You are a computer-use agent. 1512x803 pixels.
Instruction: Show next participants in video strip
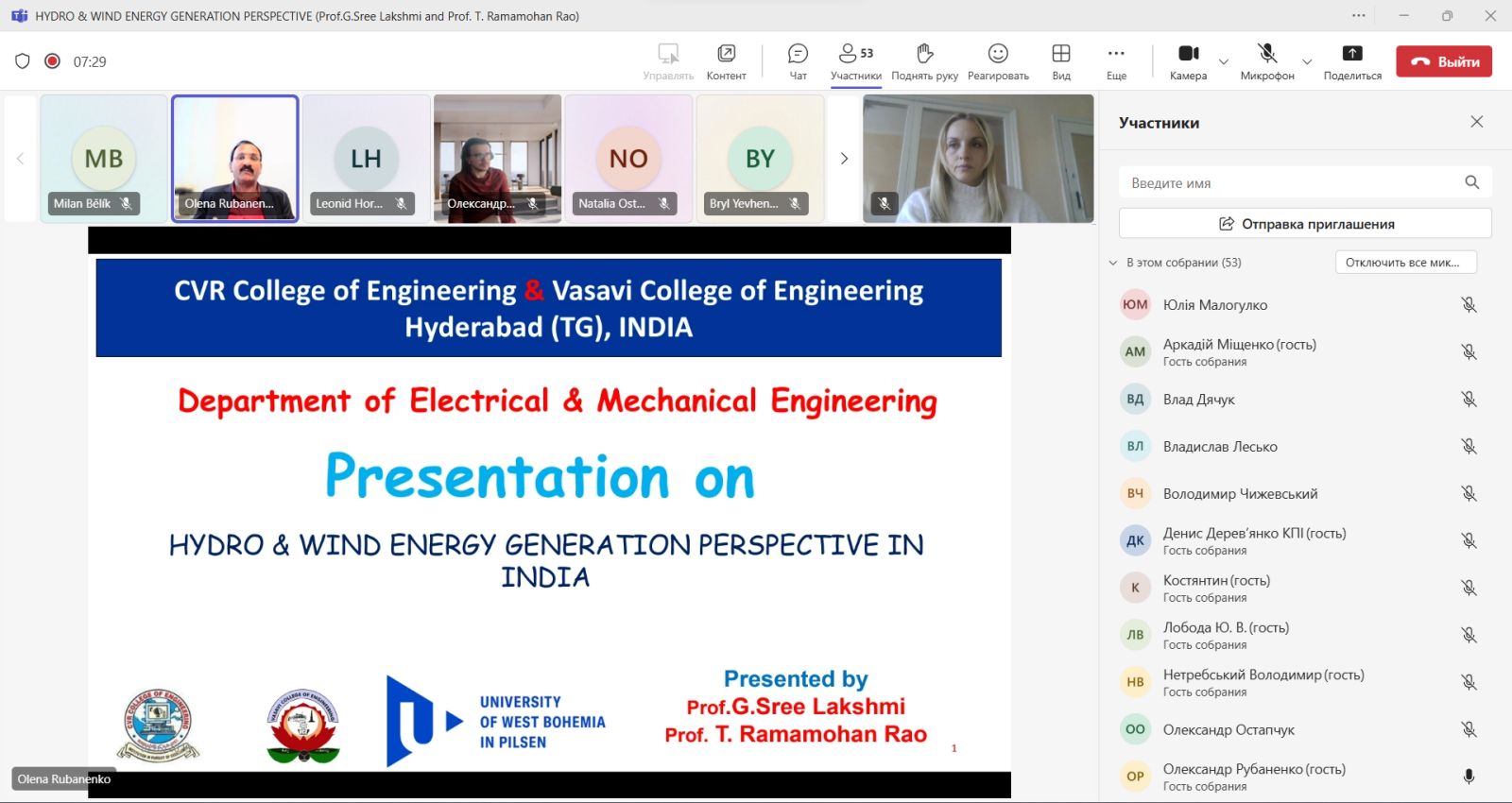[x=844, y=159]
